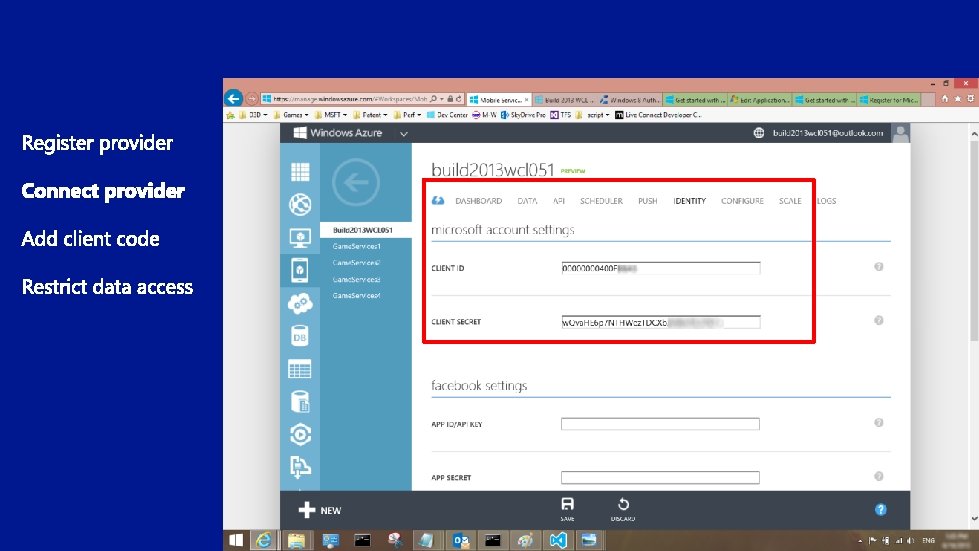Click the mobile service quickstart cloud icon
Image resolution: width=979 pixels, height=551 pixels.
[x=438, y=200]
